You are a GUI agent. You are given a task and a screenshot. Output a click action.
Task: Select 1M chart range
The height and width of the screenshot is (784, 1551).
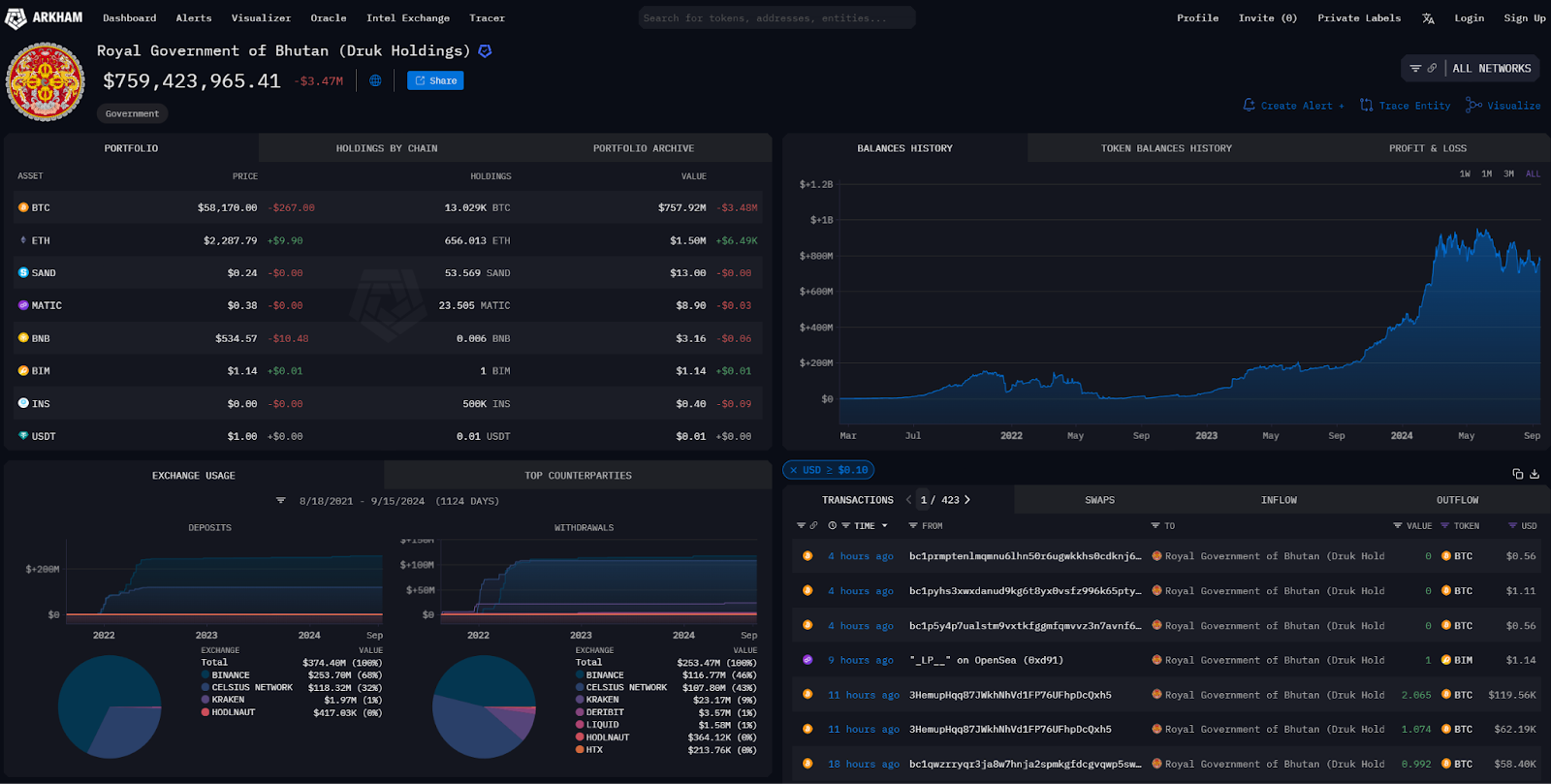click(x=1487, y=174)
